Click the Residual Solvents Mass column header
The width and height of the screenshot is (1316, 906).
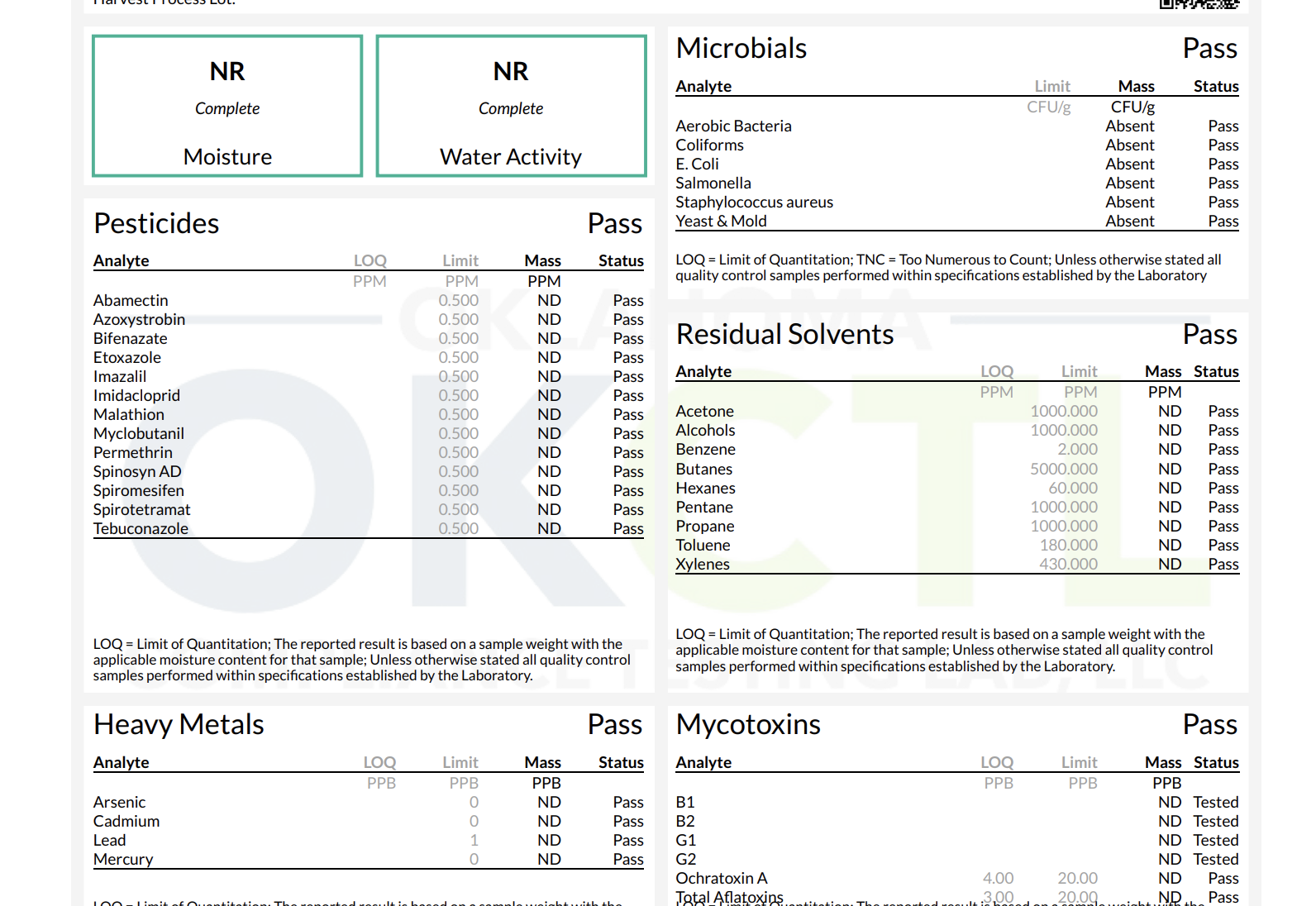1163,371
